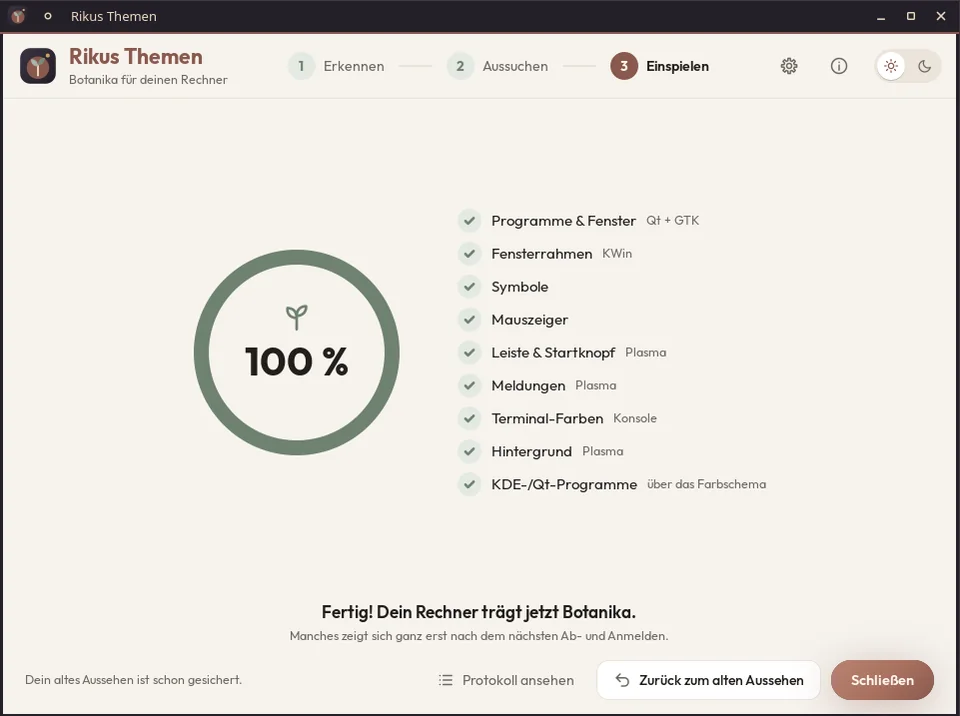Click checkmark next to Programme & Fenster
This screenshot has height=716, width=960.
470,220
